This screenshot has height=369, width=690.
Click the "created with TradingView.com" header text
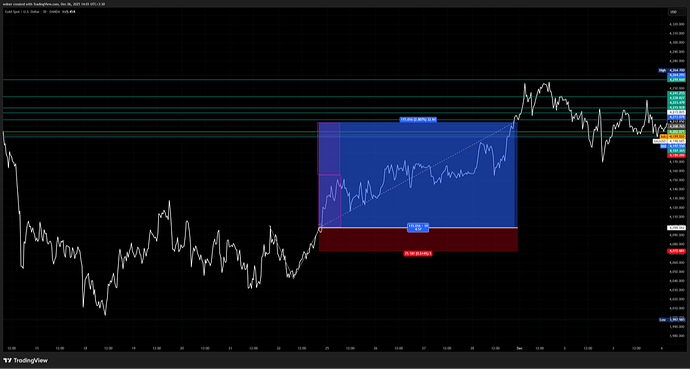[35, 4]
